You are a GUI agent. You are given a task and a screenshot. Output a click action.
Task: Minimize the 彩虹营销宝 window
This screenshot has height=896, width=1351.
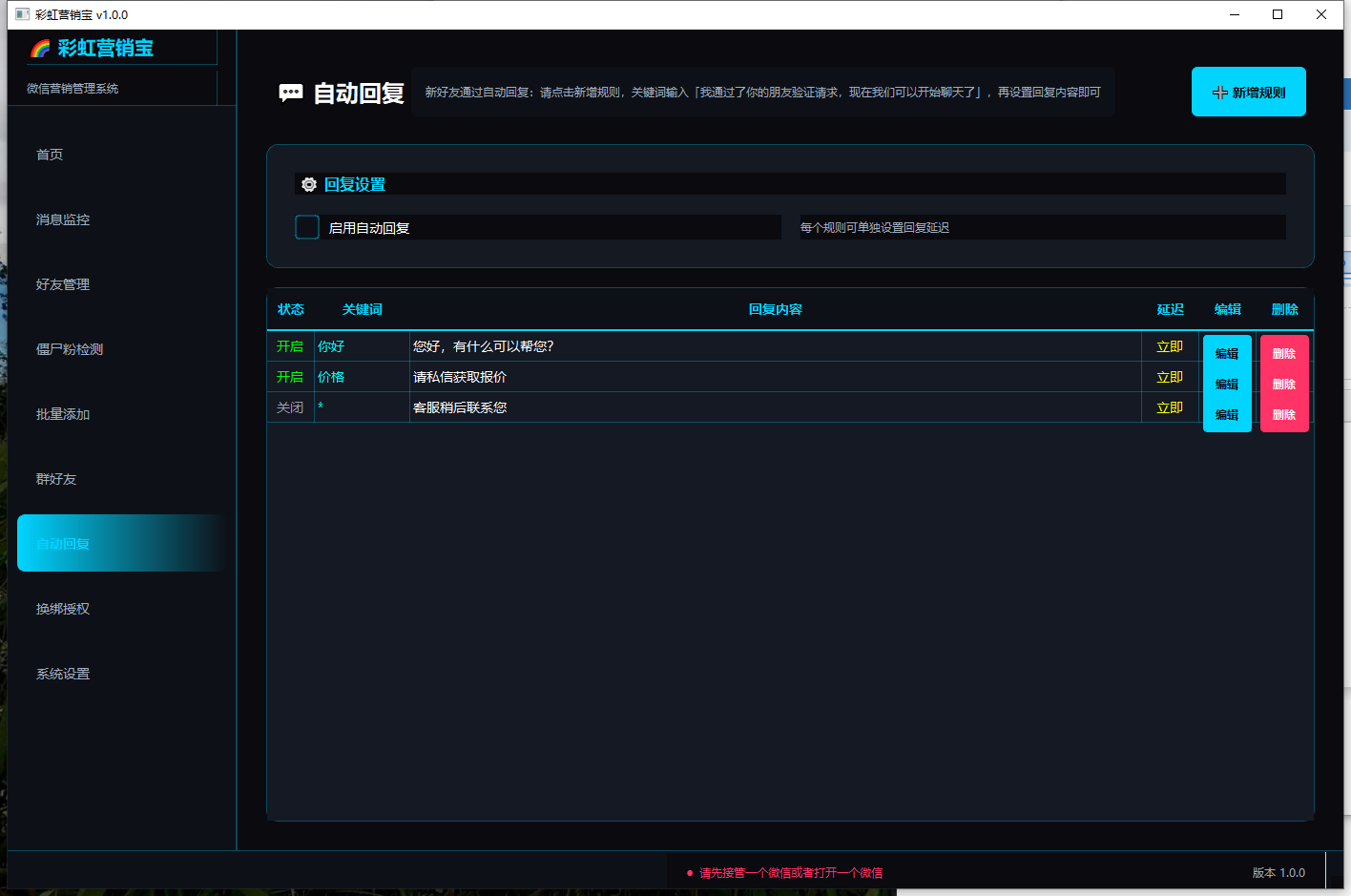pyautogui.click(x=1235, y=14)
